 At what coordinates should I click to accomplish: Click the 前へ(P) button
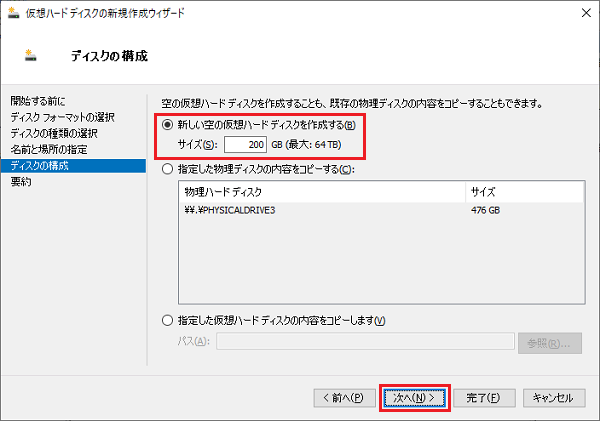pyautogui.click(x=343, y=397)
